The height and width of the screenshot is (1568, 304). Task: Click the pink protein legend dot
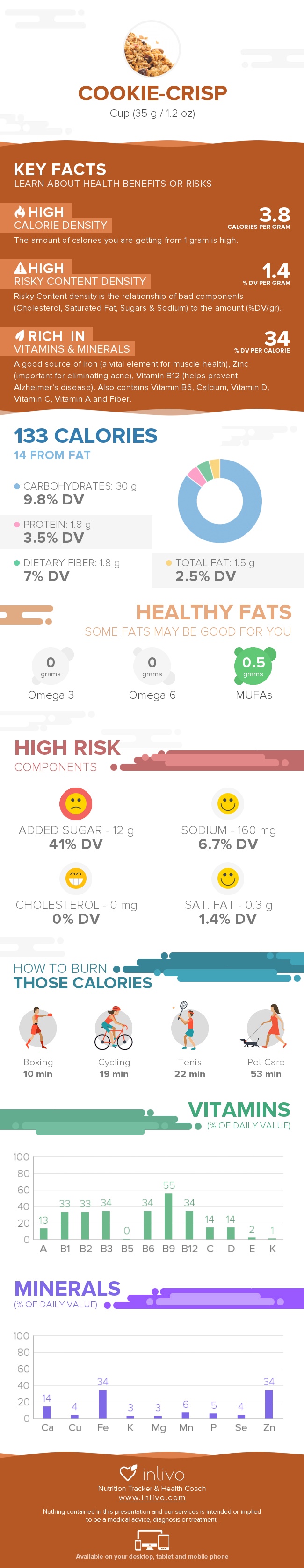(17, 524)
